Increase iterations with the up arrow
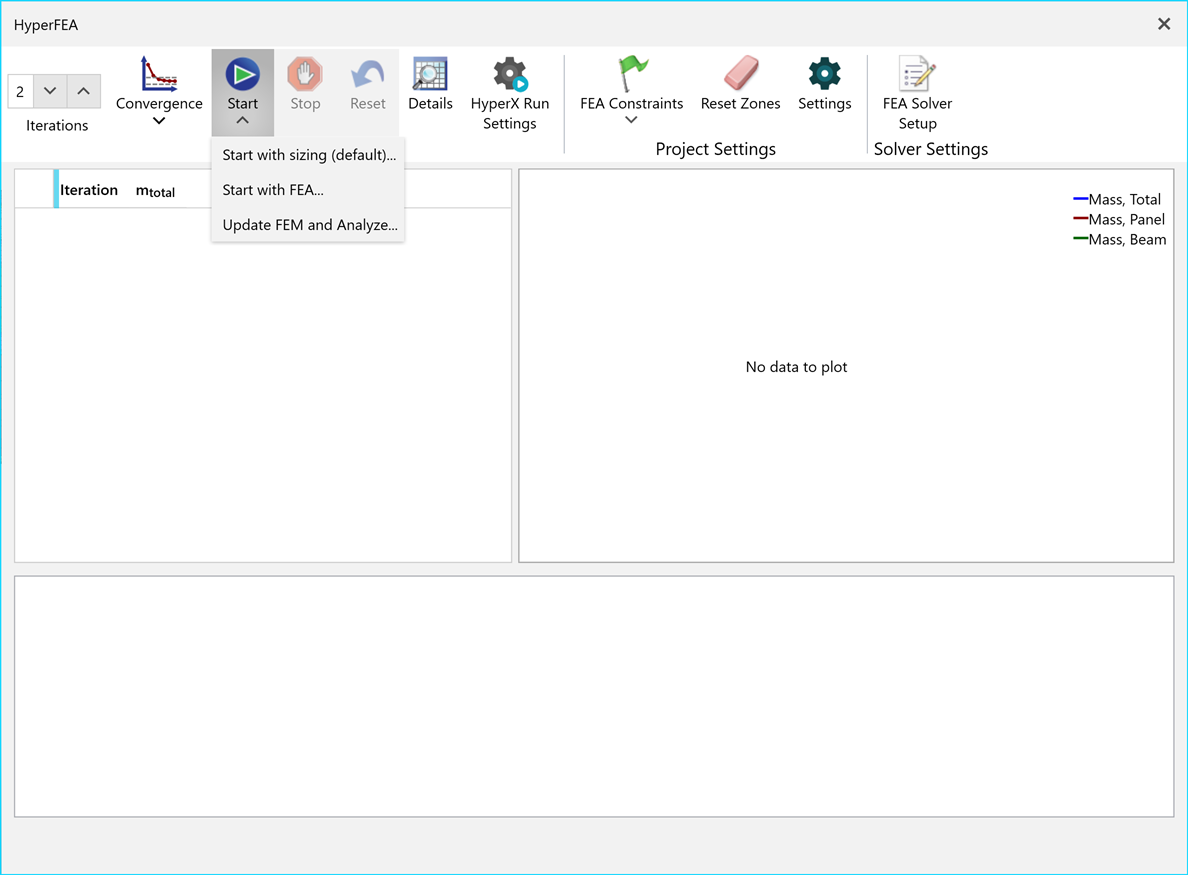Image resolution: width=1188 pixels, height=875 pixels. pos(83,91)
